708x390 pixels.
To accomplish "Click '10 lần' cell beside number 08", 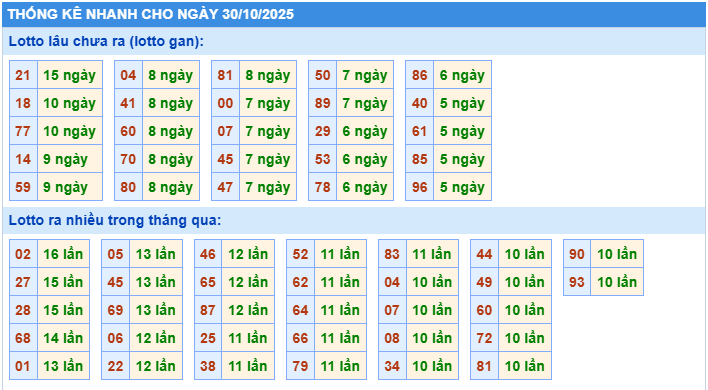I will point(432,338).
